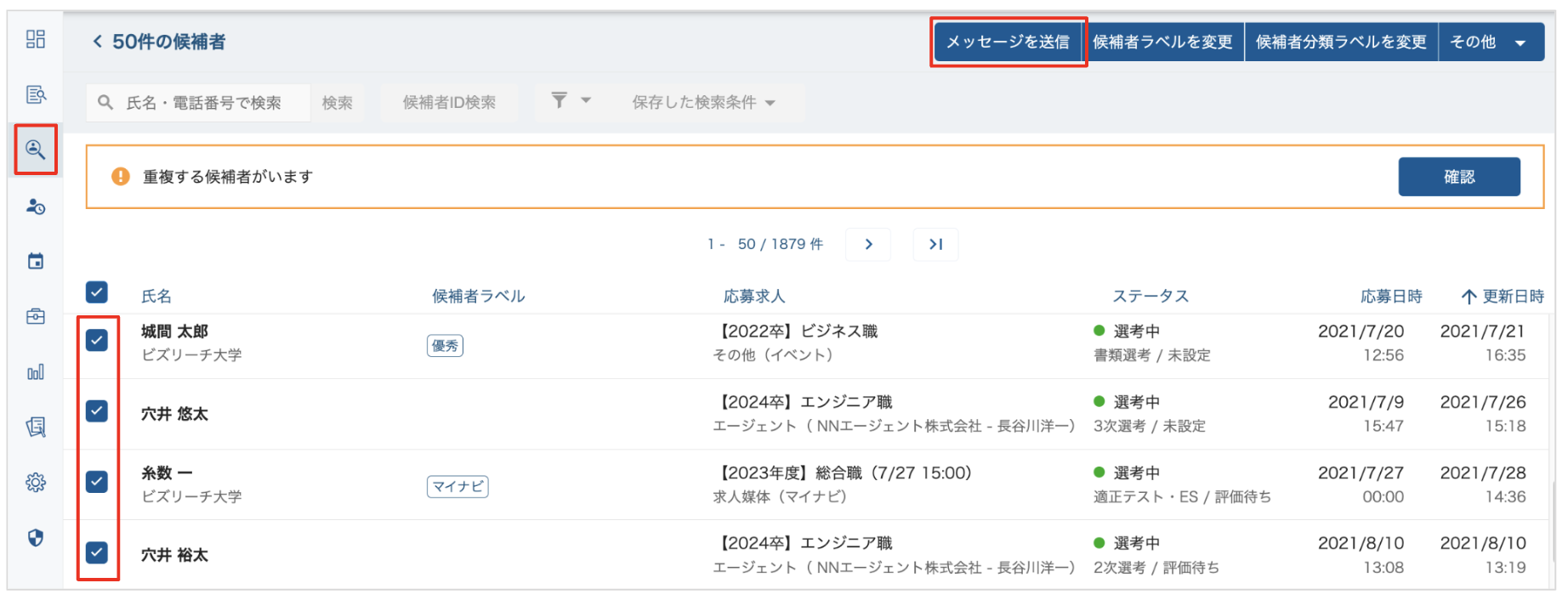
Task: Open the filter funnel dropdown
Action: pyautogui.click(x=571, y=101)
